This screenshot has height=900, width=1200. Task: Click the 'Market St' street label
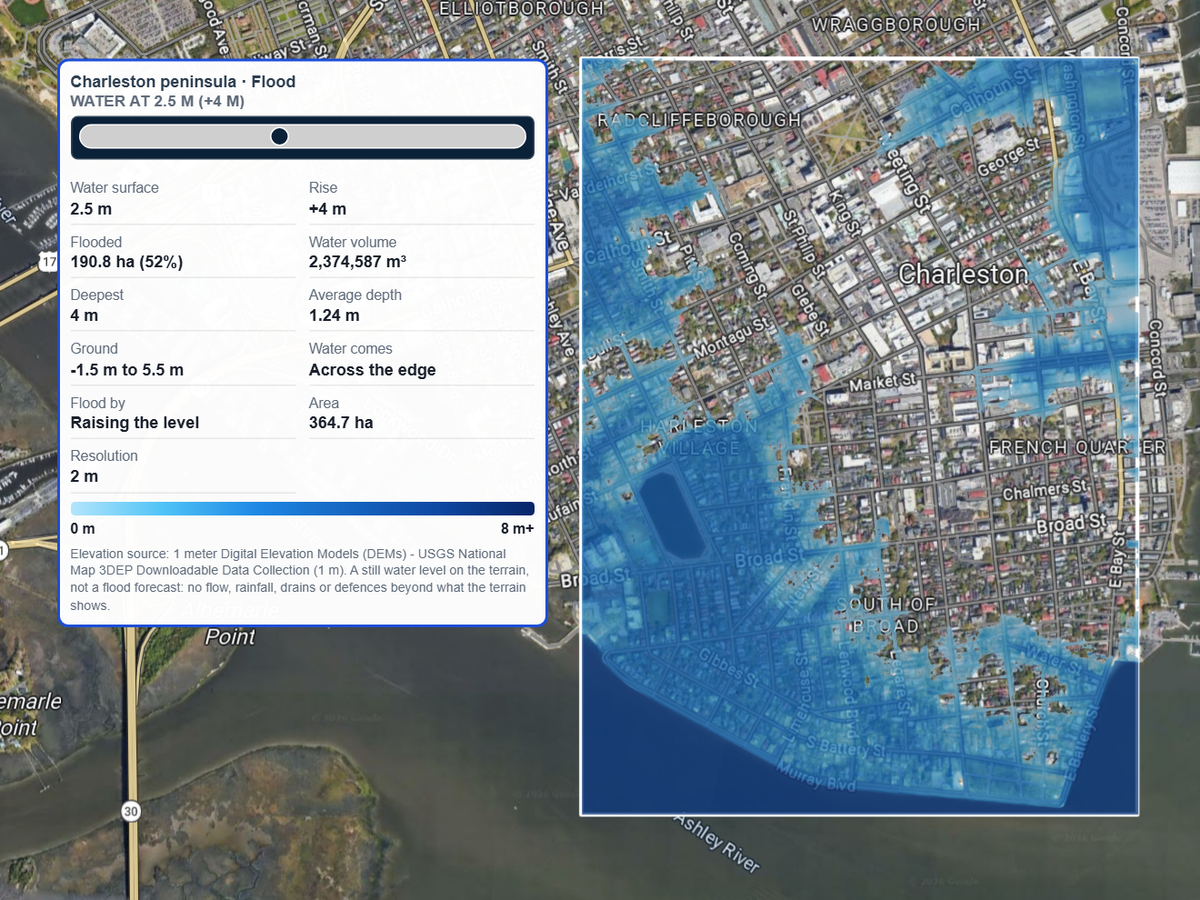click(883, 382)
